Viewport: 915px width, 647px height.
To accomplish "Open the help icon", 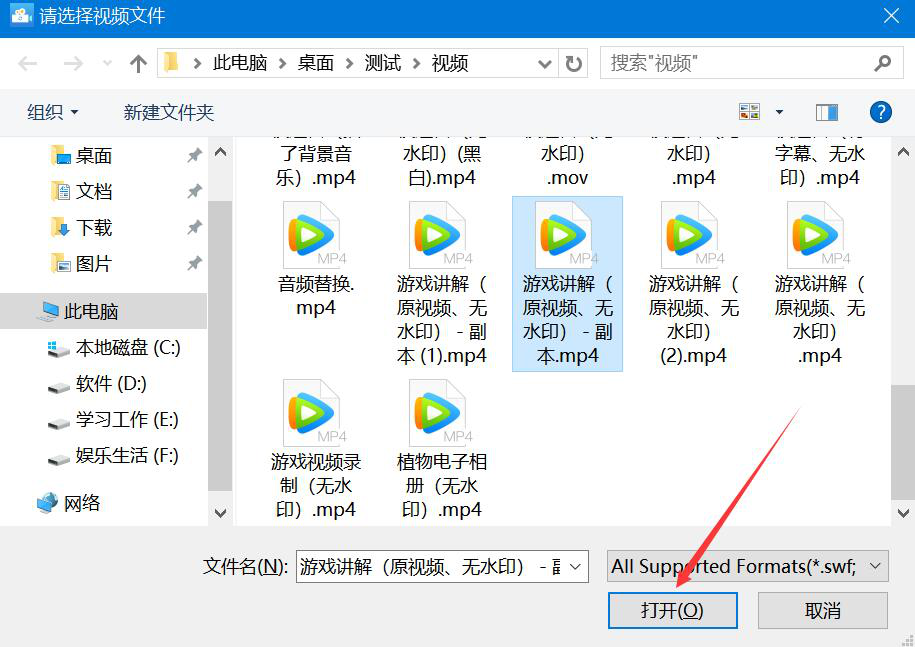I will tap(881, 111).
